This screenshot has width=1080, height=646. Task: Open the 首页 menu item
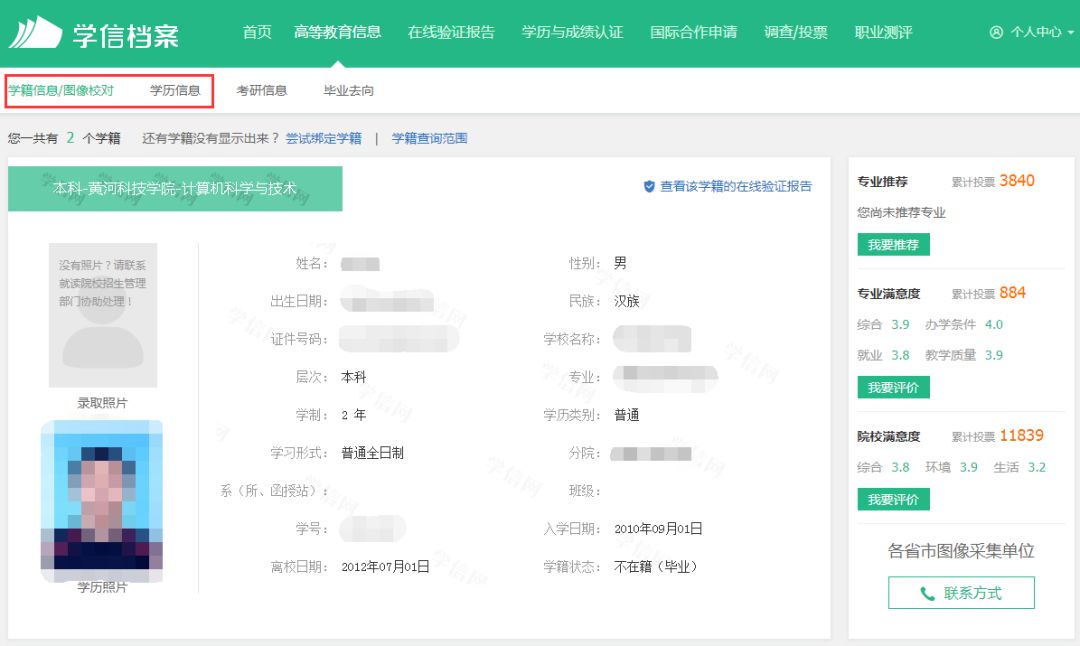256,31
